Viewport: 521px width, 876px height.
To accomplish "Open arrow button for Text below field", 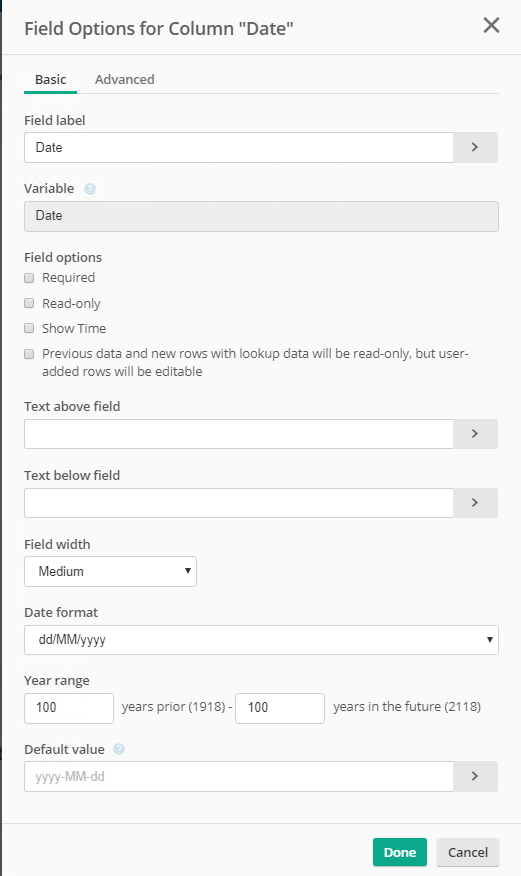I will 475,503.
